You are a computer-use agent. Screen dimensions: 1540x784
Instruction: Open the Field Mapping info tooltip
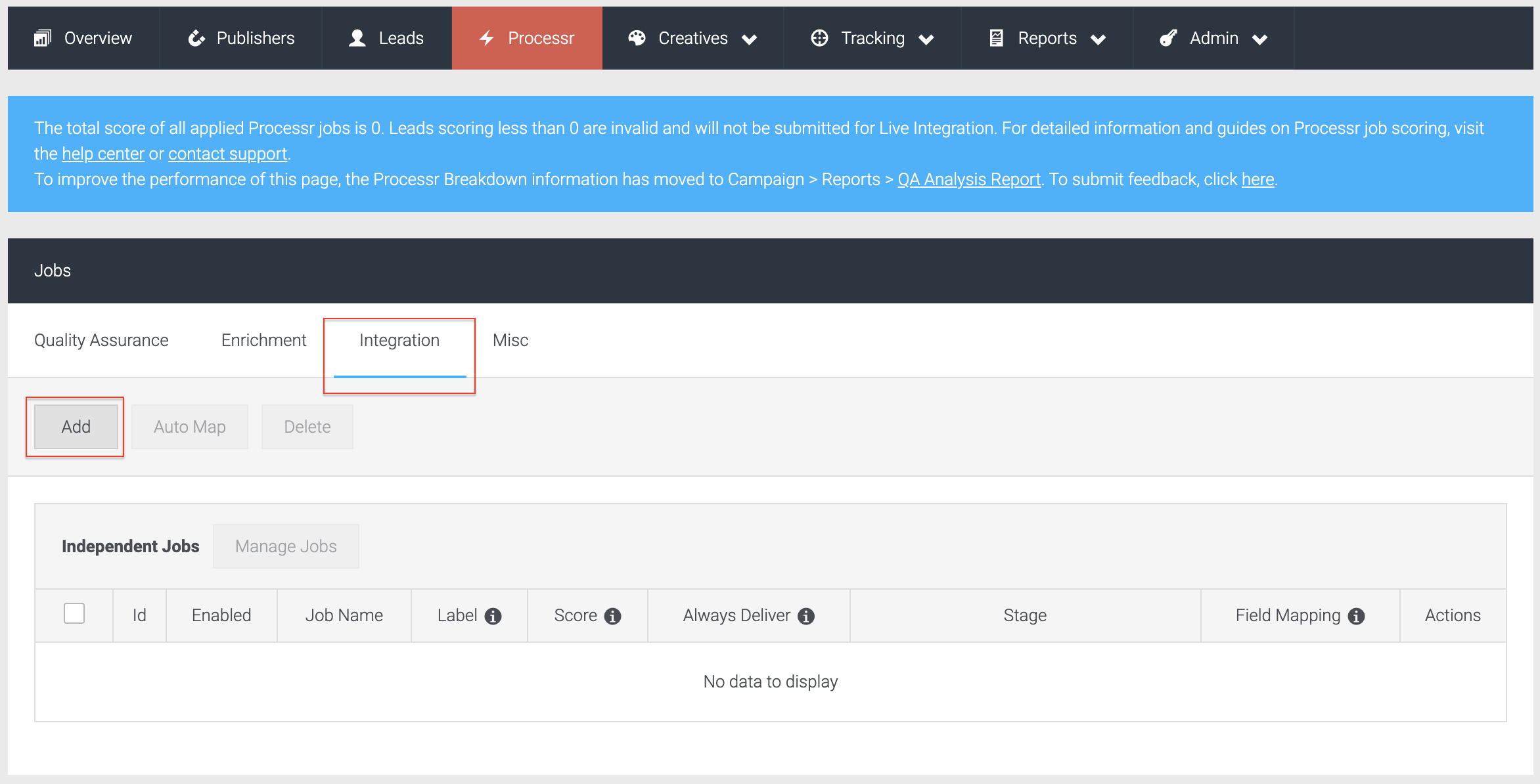click(x=1357, y=615)
